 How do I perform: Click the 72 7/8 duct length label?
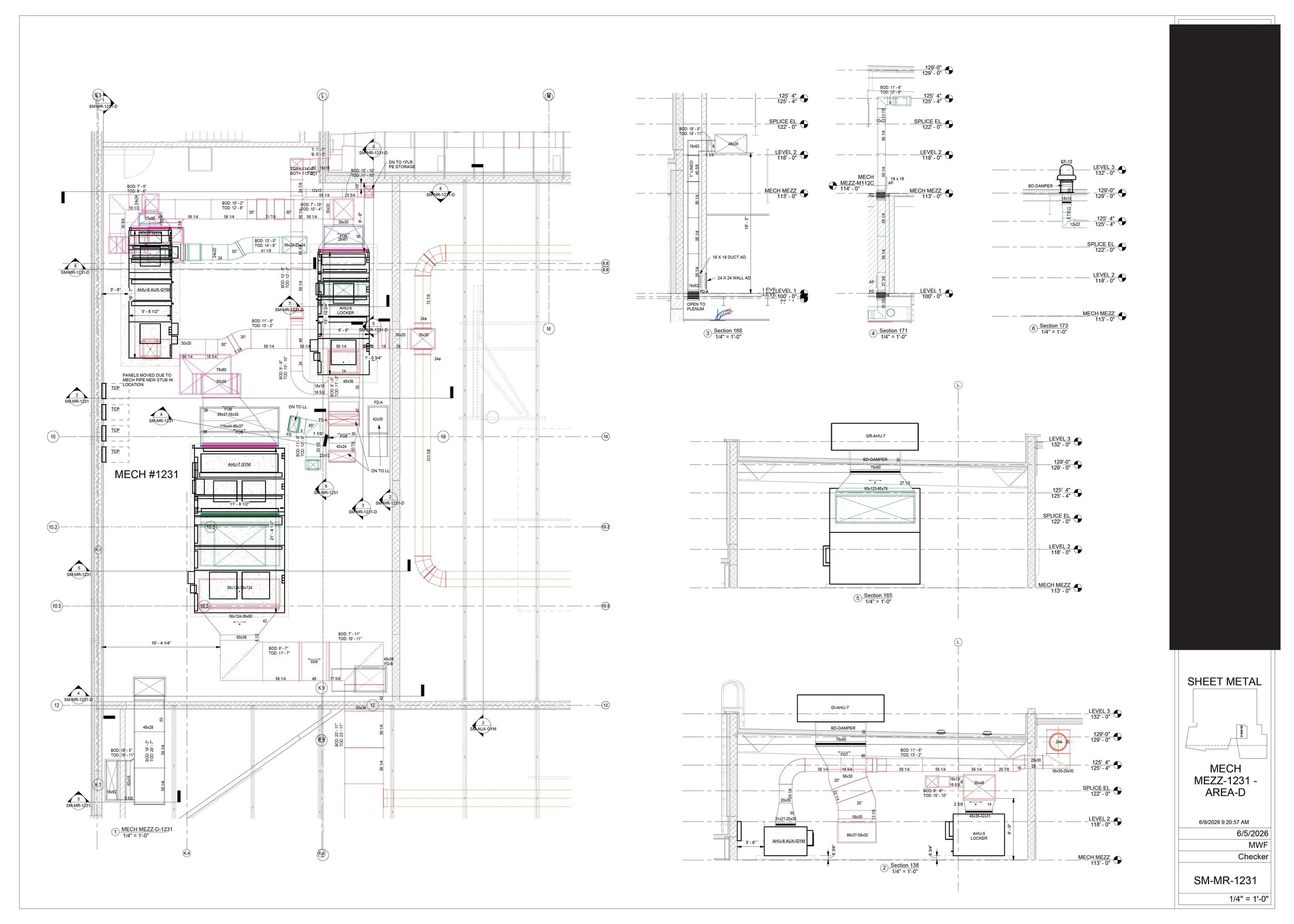(428, 299)
